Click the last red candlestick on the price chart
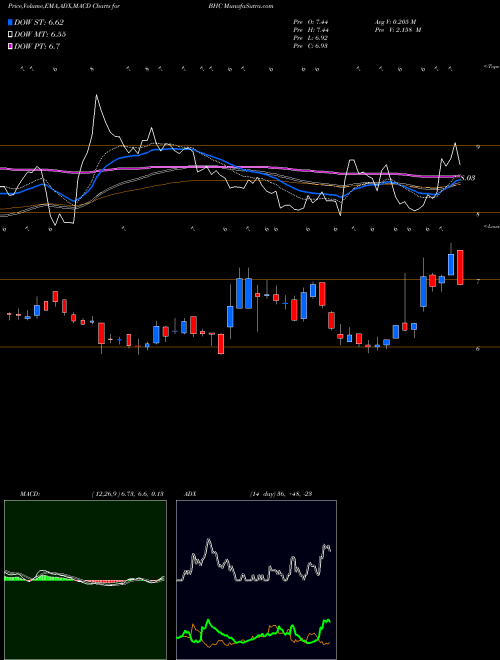The height and width of the screenshot is (660, 500). point(460,267)
